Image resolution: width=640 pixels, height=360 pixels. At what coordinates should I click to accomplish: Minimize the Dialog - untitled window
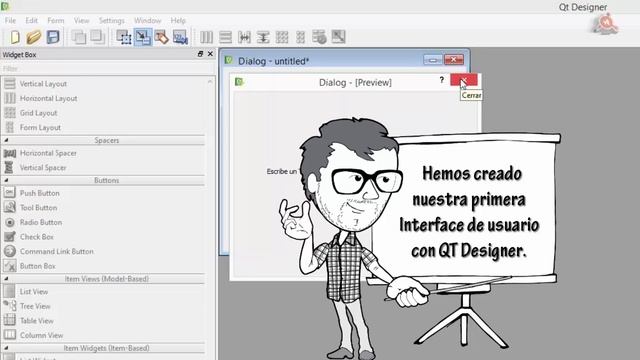pos(433,60)
